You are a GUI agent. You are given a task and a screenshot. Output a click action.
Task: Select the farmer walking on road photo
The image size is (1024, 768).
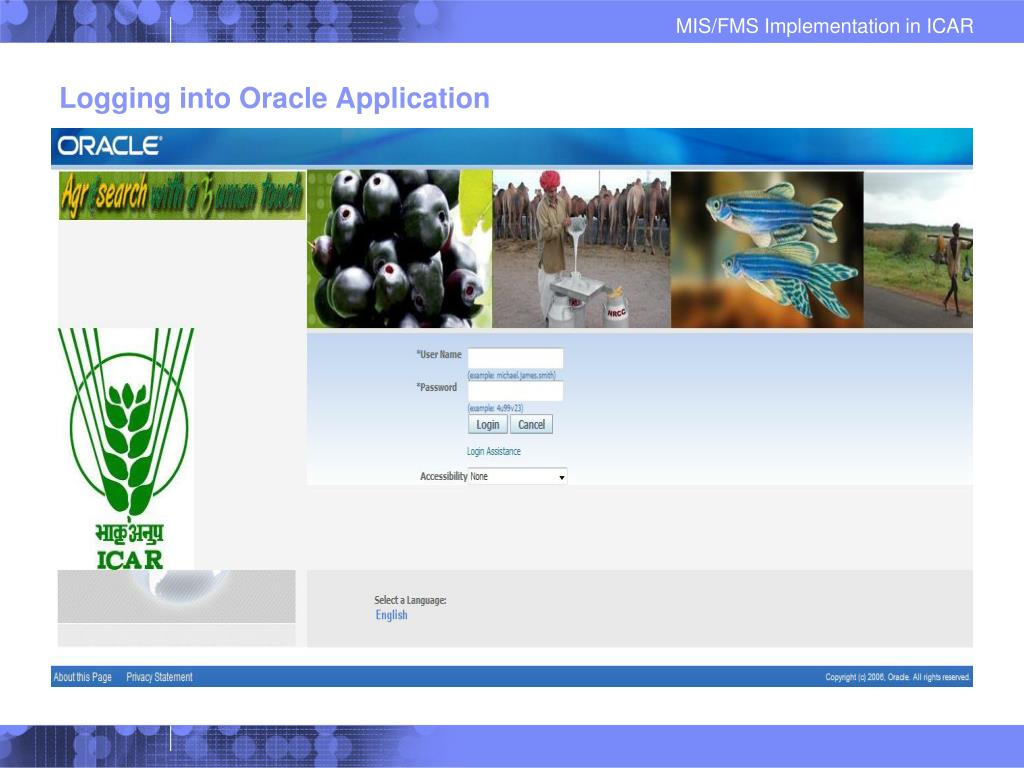918,249
